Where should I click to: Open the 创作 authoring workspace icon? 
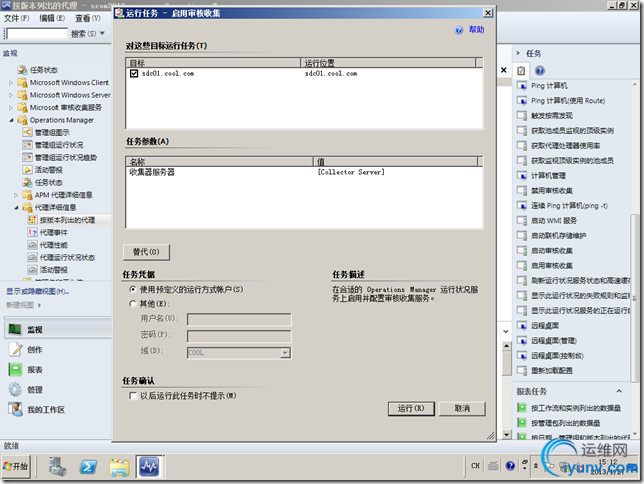[x=16, y=349]
